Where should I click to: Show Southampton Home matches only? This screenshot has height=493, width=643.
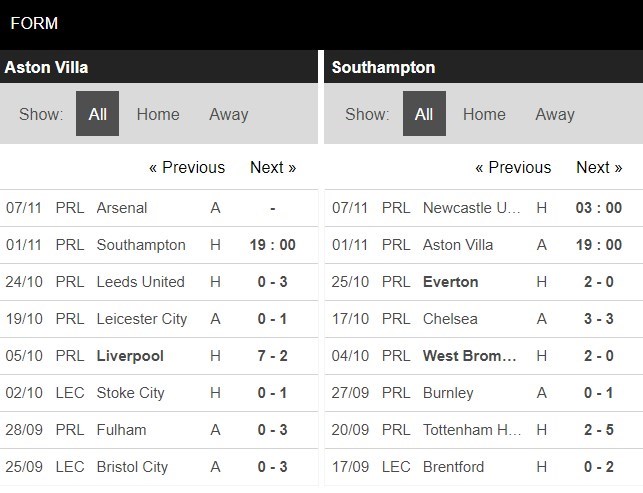coord(484,114)
